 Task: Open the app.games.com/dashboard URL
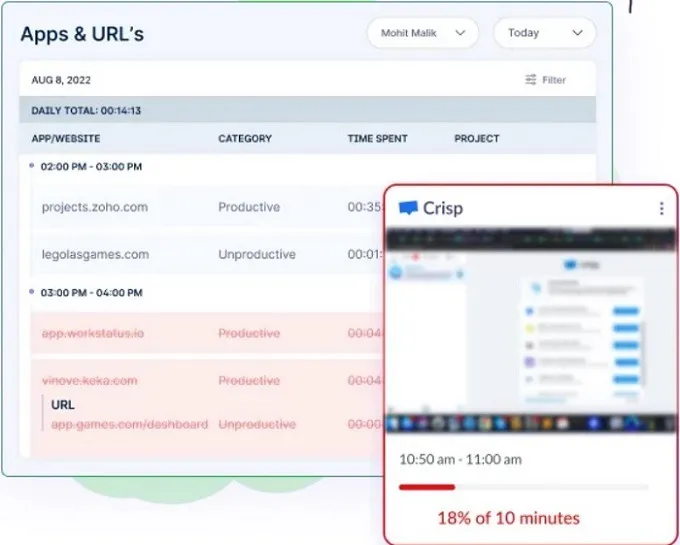pos(129,424)
